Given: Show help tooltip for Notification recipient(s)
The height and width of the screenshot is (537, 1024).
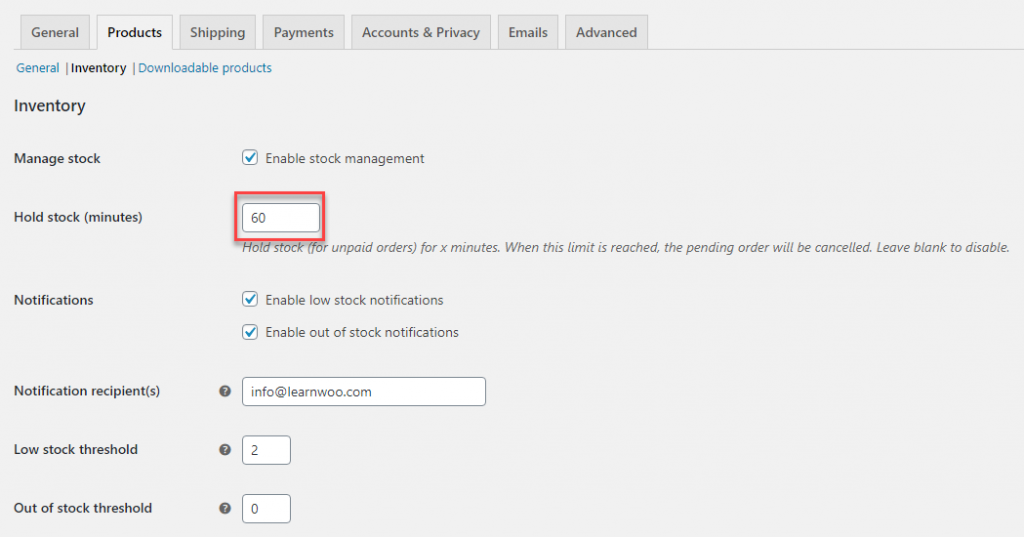Looking at the screenshot, I should click(225, 391).
